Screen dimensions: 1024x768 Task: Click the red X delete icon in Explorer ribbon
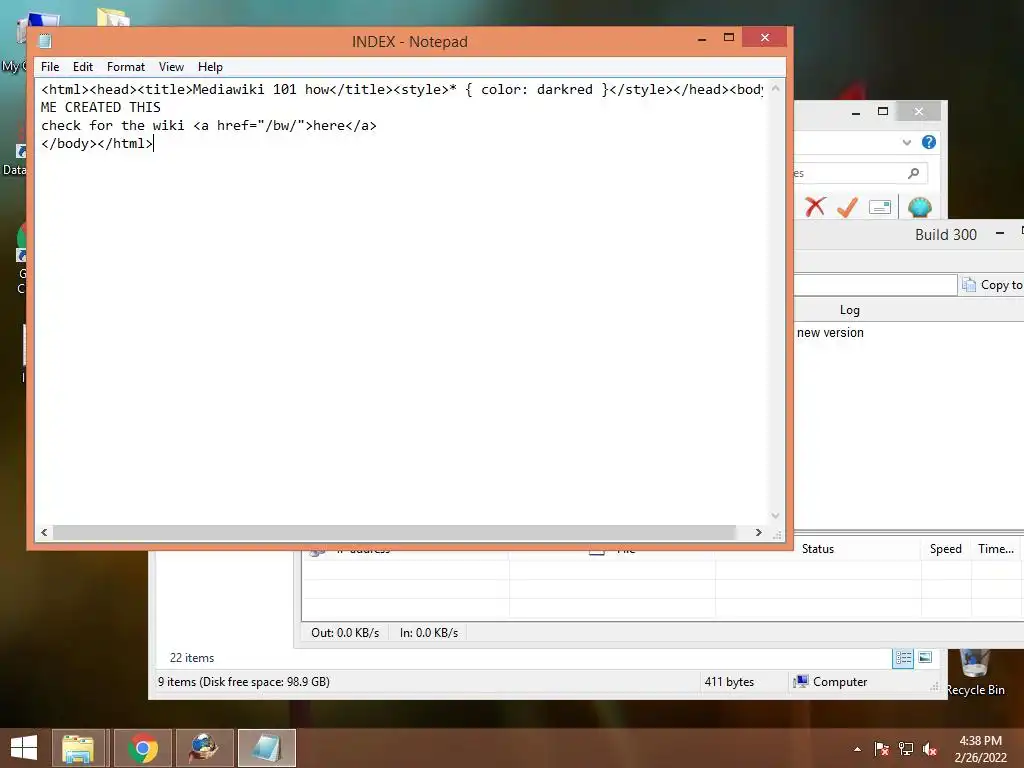click(x=814, y=207)
